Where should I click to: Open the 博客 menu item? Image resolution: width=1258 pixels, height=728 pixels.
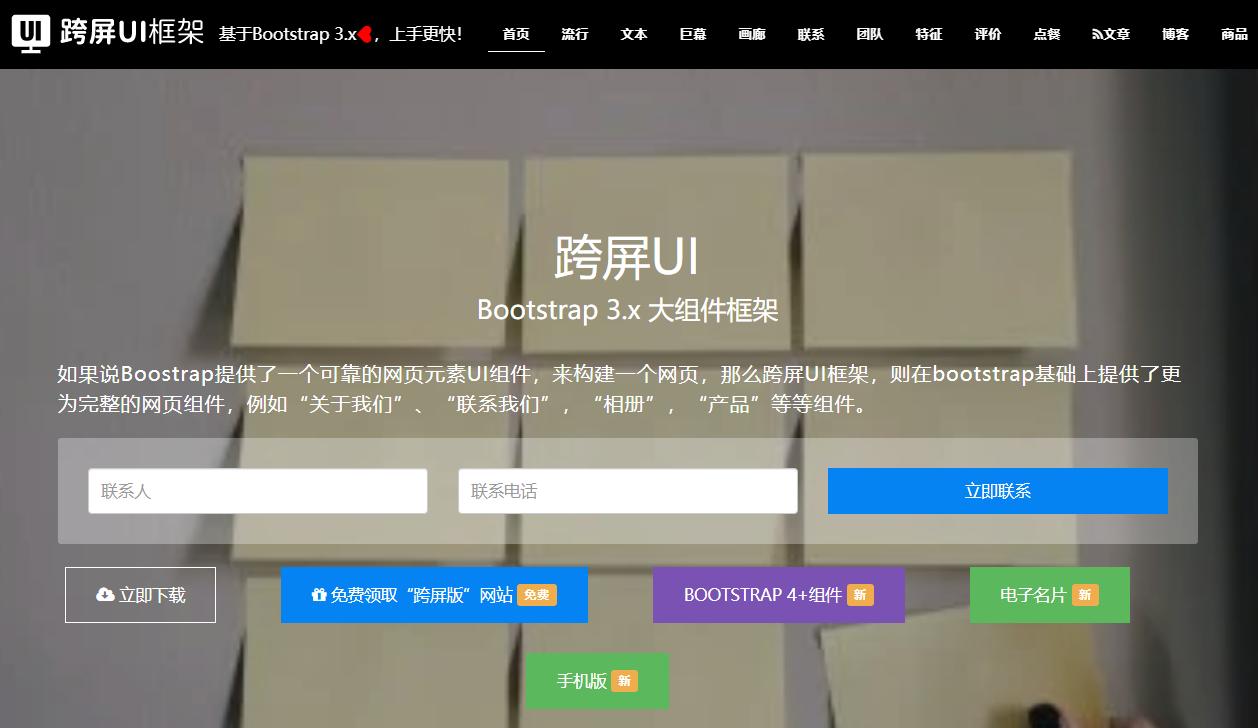1174,33
